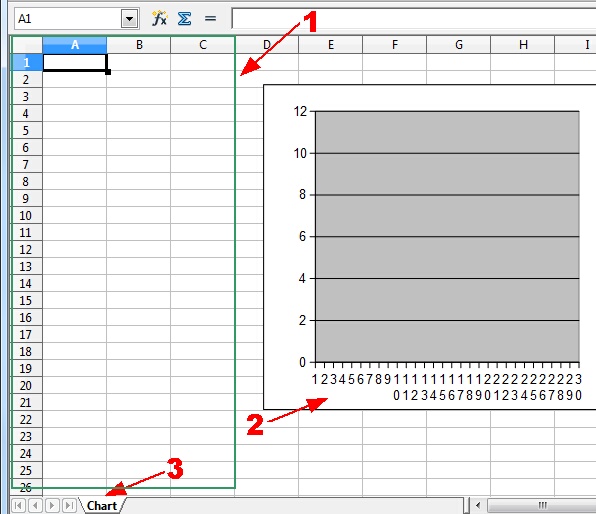The height and width of the screenshot is (514, 596).
Task: Select row 12 header
Action: point(27,249)
